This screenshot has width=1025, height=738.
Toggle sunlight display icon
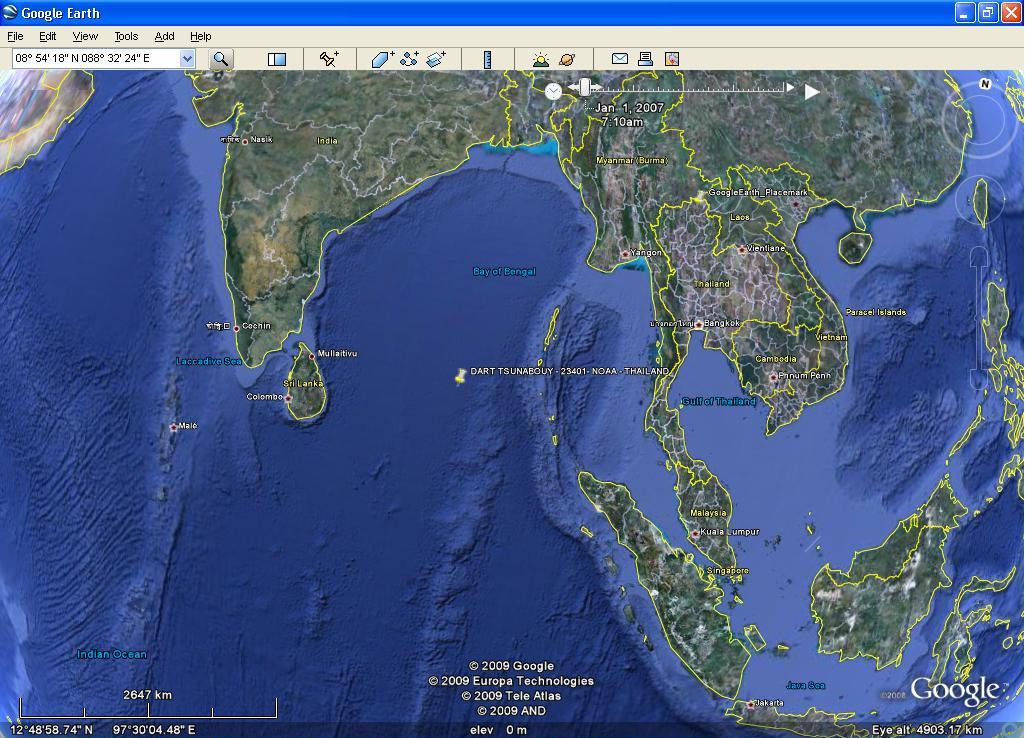[x=541, y=60]
